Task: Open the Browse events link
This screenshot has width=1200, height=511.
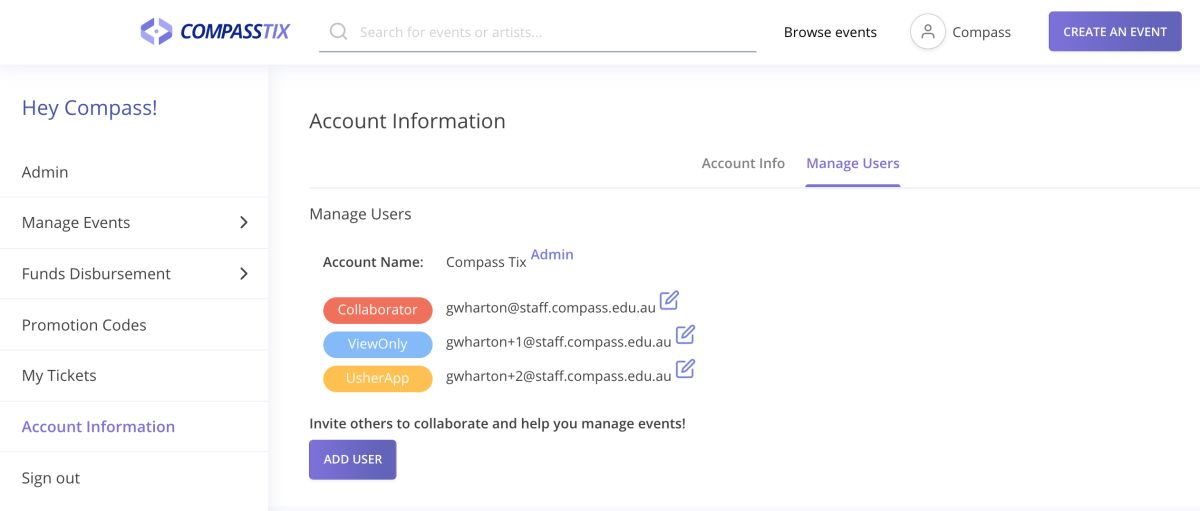Action: (x=830, y=32)
